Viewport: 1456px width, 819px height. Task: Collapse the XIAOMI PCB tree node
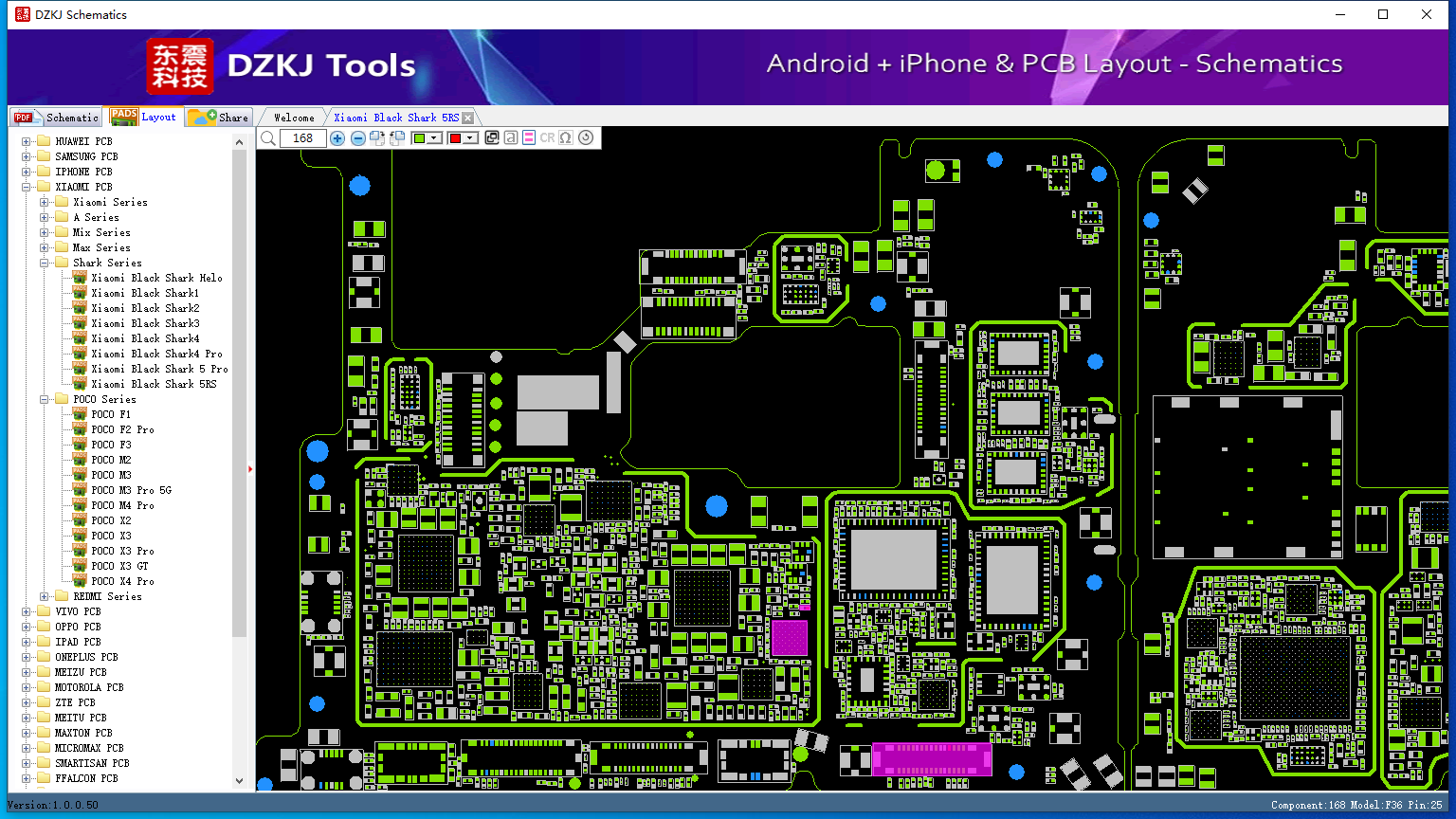pos(26,188)
